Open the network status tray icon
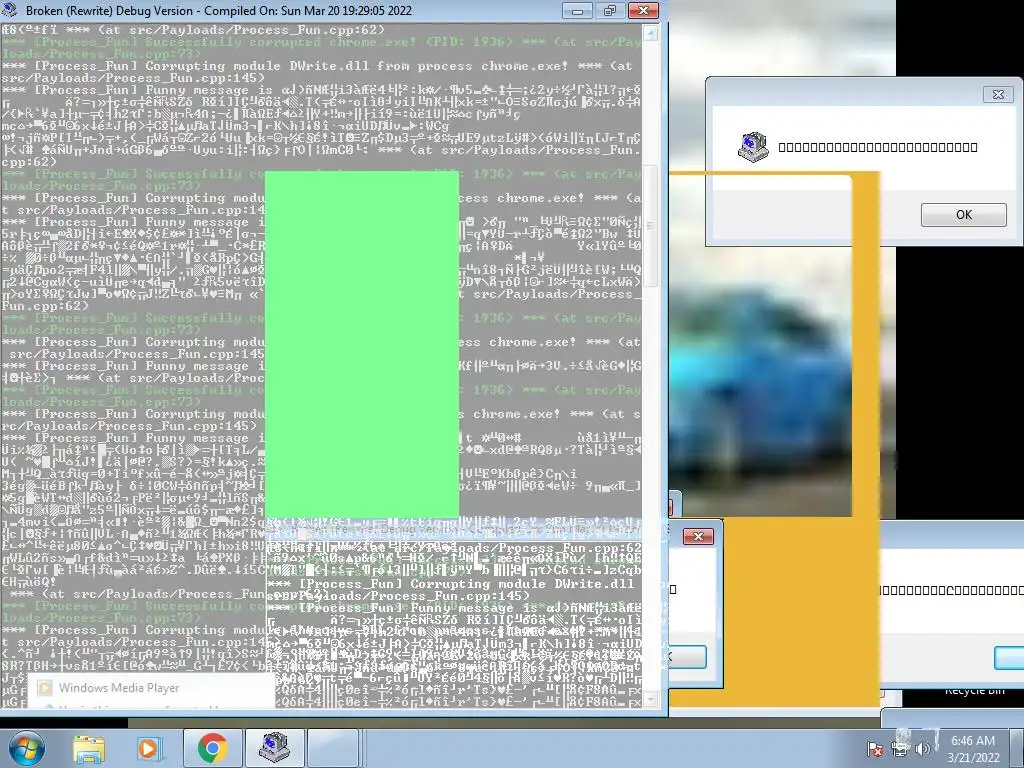Screen dimensions: 1024x768 coord(899,749)
